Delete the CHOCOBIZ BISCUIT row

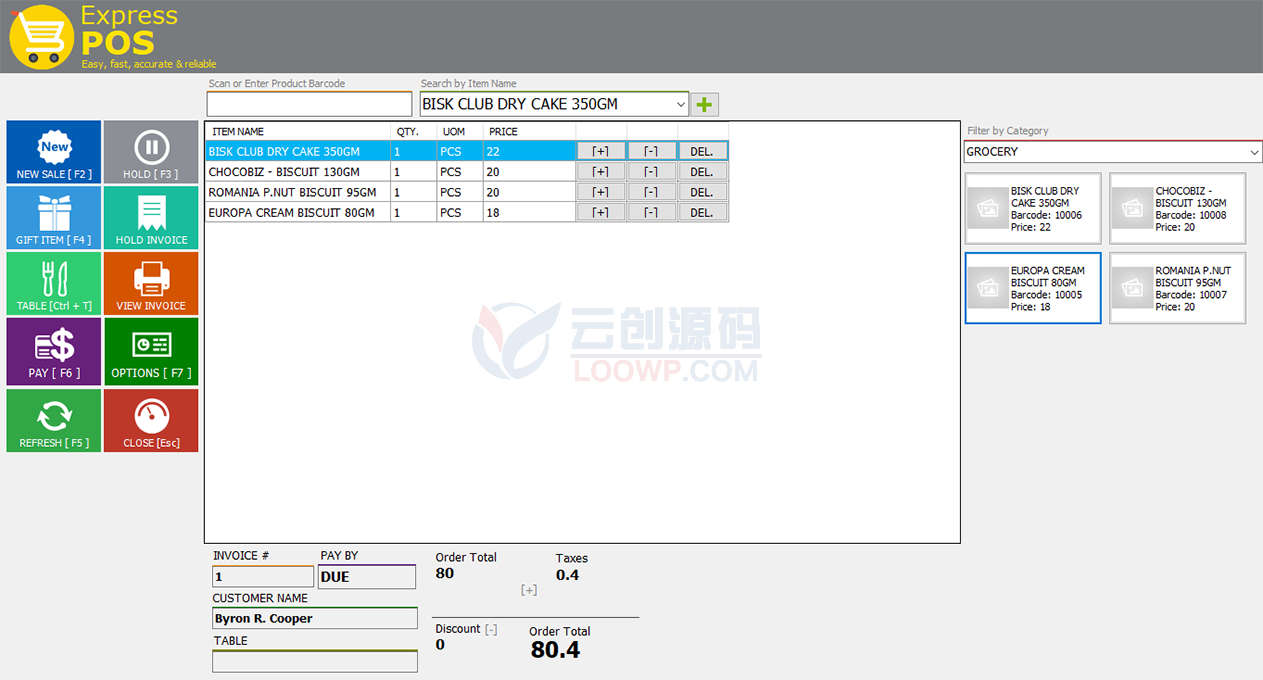tap(702, 172)
